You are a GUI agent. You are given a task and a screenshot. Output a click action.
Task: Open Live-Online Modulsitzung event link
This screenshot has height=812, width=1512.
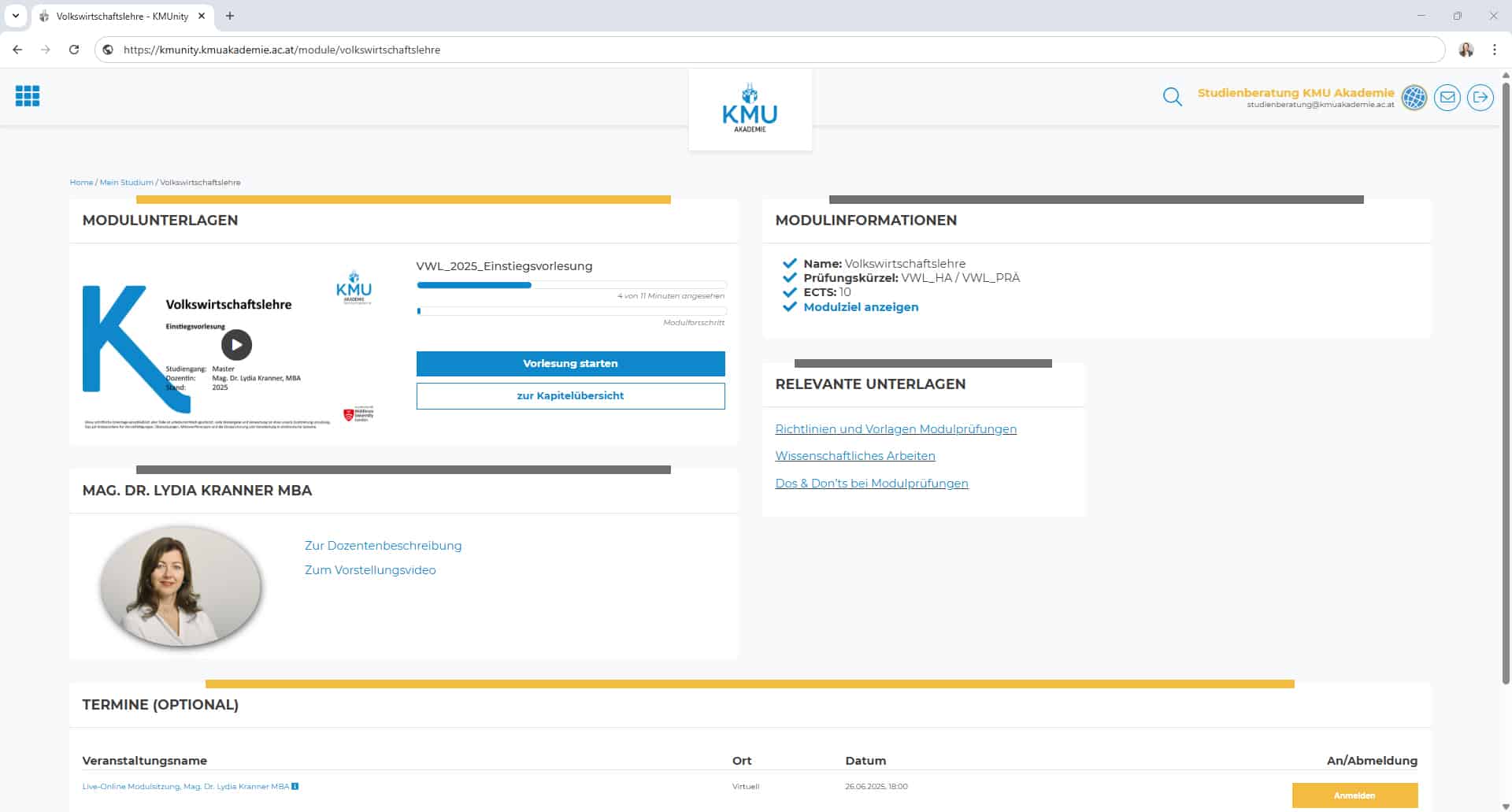[185, 786]
